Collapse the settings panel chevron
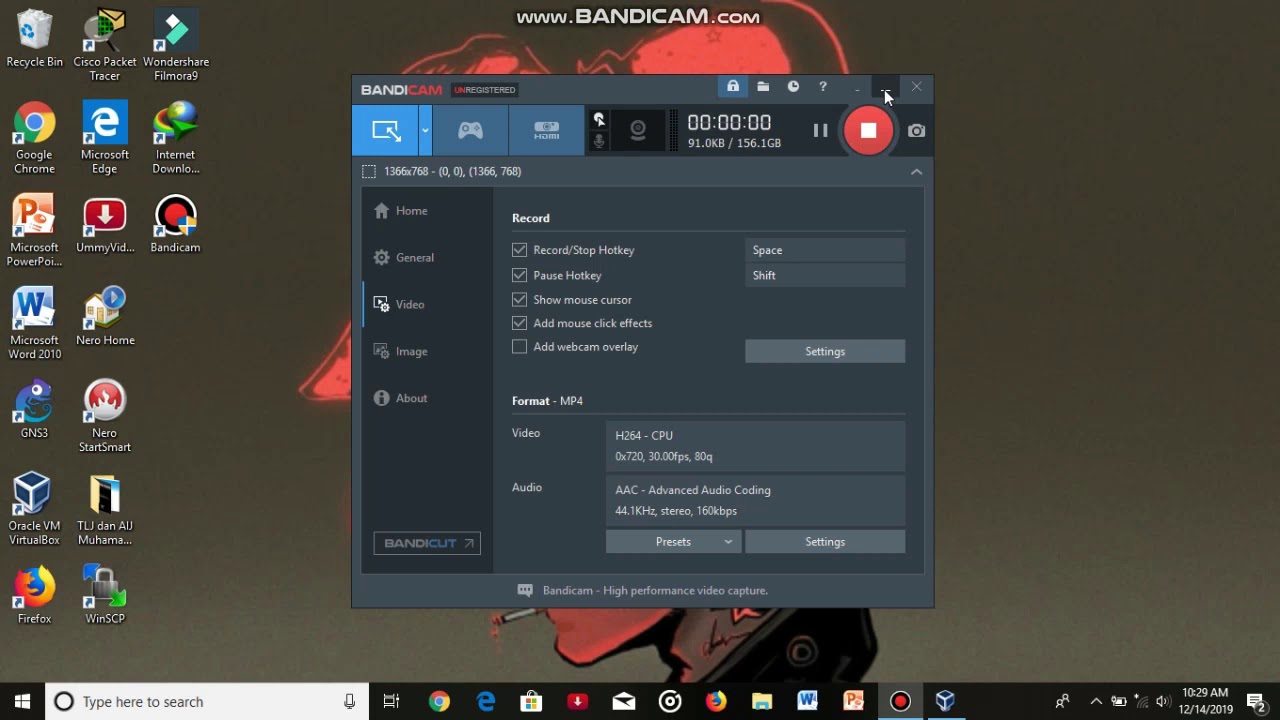 click(x=916, y=172)
